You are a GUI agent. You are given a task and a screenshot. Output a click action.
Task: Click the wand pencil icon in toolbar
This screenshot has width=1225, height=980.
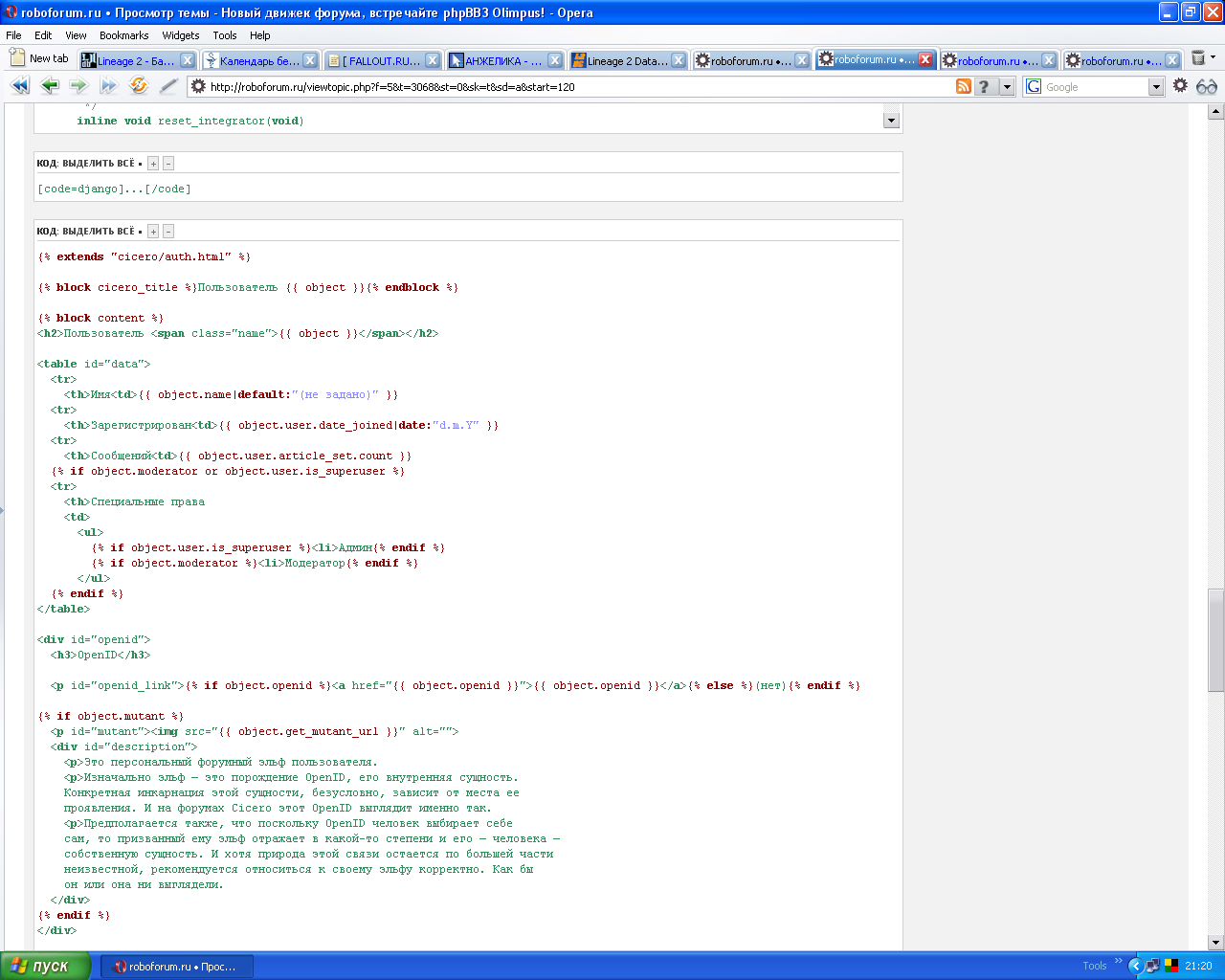(168, 86)
